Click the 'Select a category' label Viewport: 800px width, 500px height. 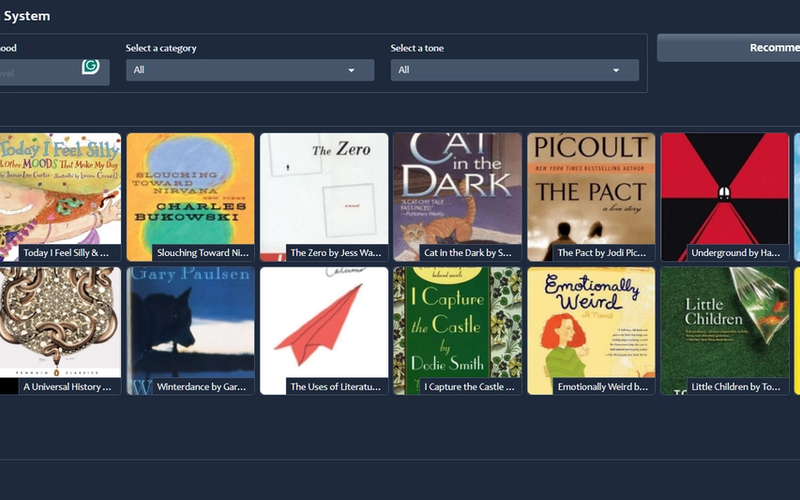click(x=161, y=48)
